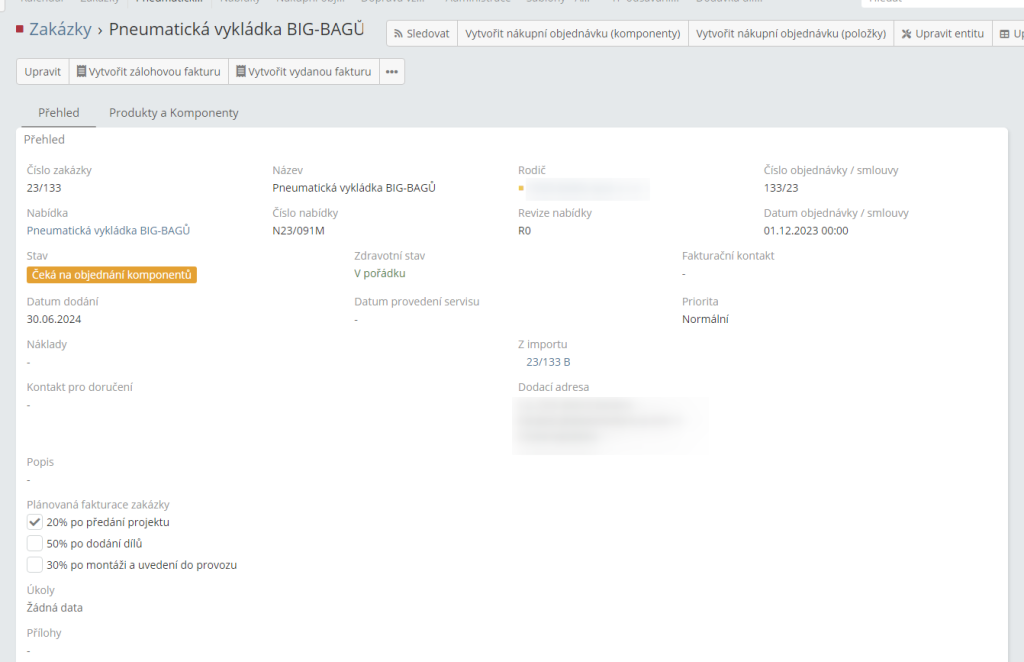The height and width of the screenshot is (662, 1024).
Task: Click the red square Zakázky module icon
Action: point(20,30)
